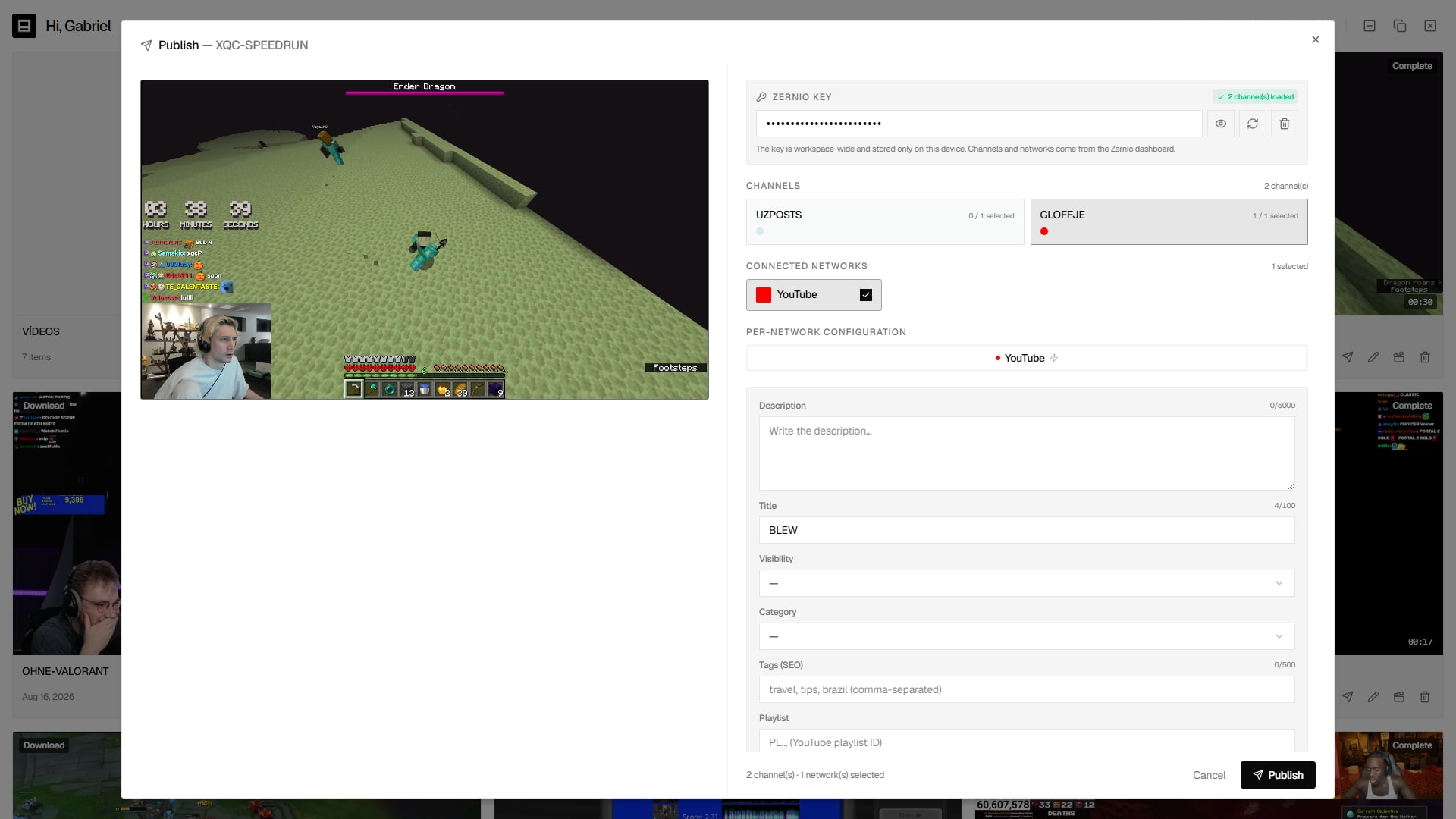Deselect the GLOFFJE channel card
The height and width of the screenshot is (819, 1456).
pos(1169,221)
